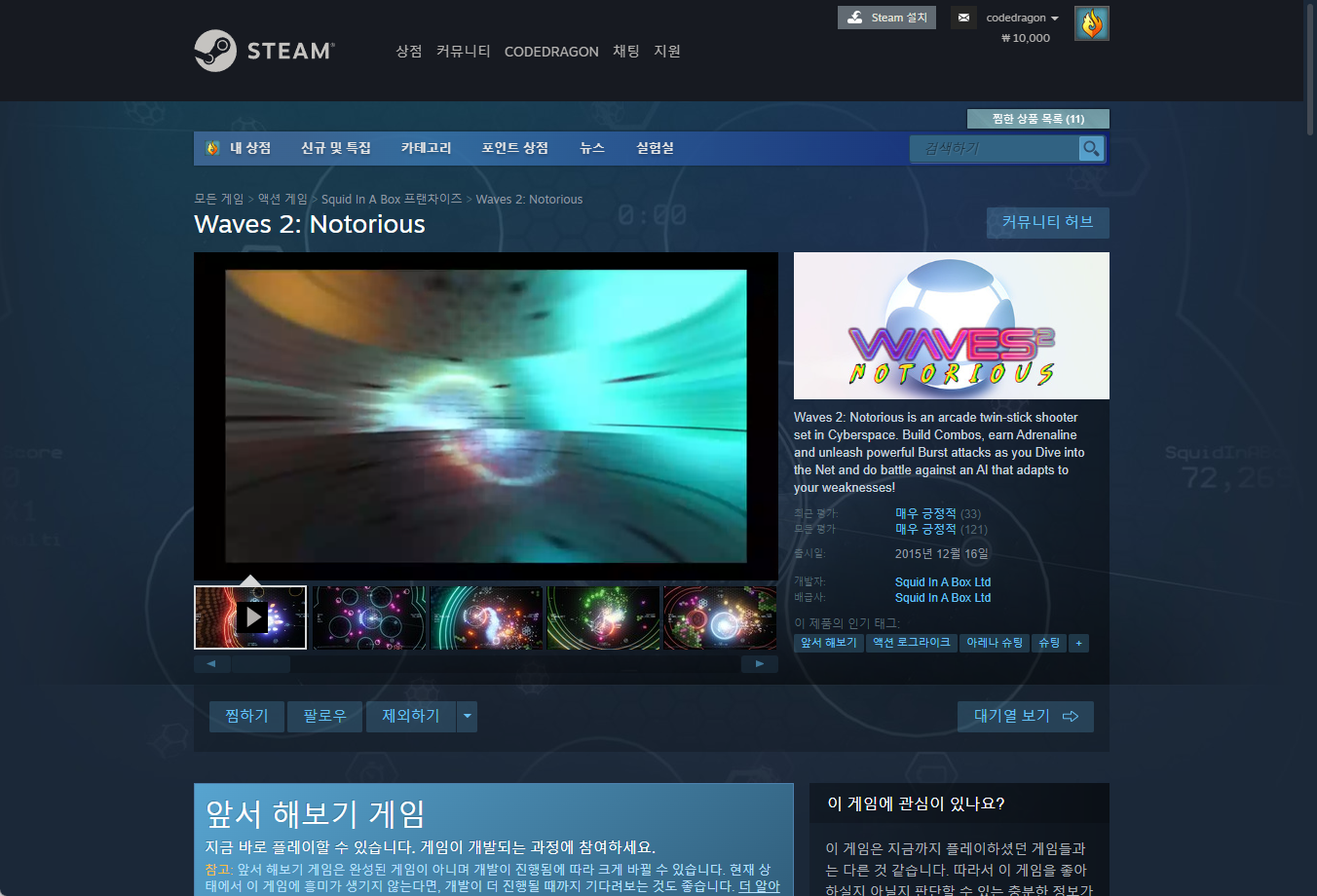Image resolution: width=1317 pixels, height=896 pixels.
Task: Click the 액션 로그라이크 tag
Action: click(912, 643)
